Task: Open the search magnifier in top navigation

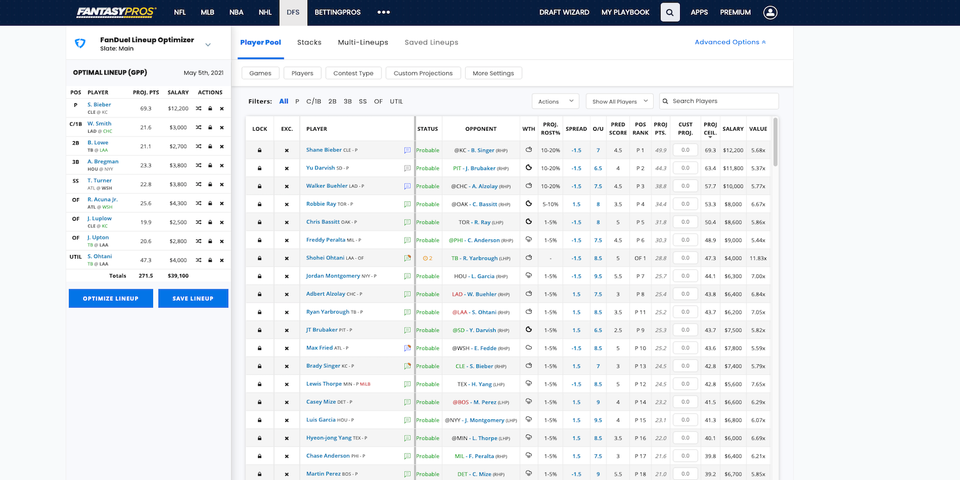Action: point(670,12)
